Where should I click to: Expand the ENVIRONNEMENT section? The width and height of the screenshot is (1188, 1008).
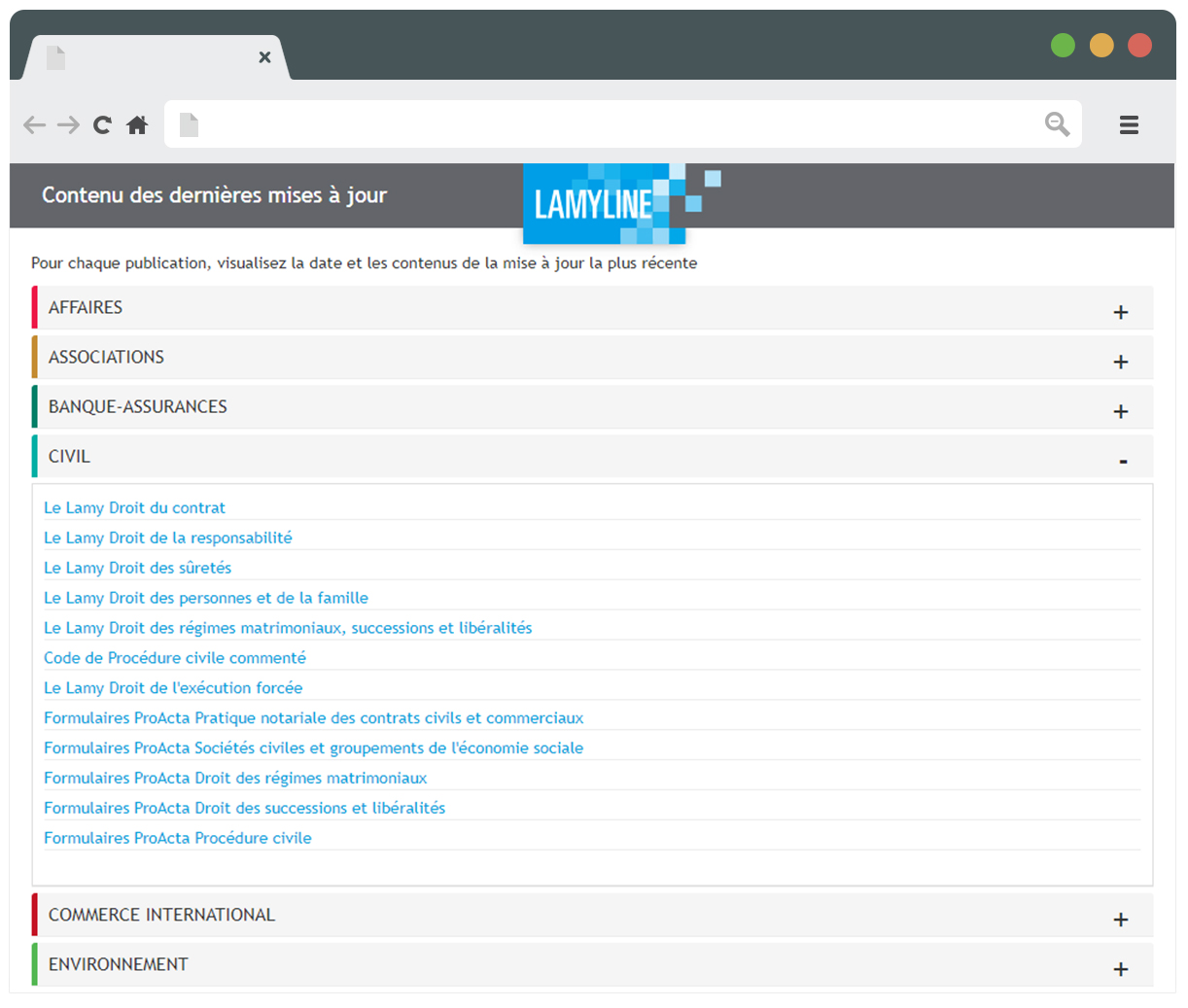(1120, 969)
